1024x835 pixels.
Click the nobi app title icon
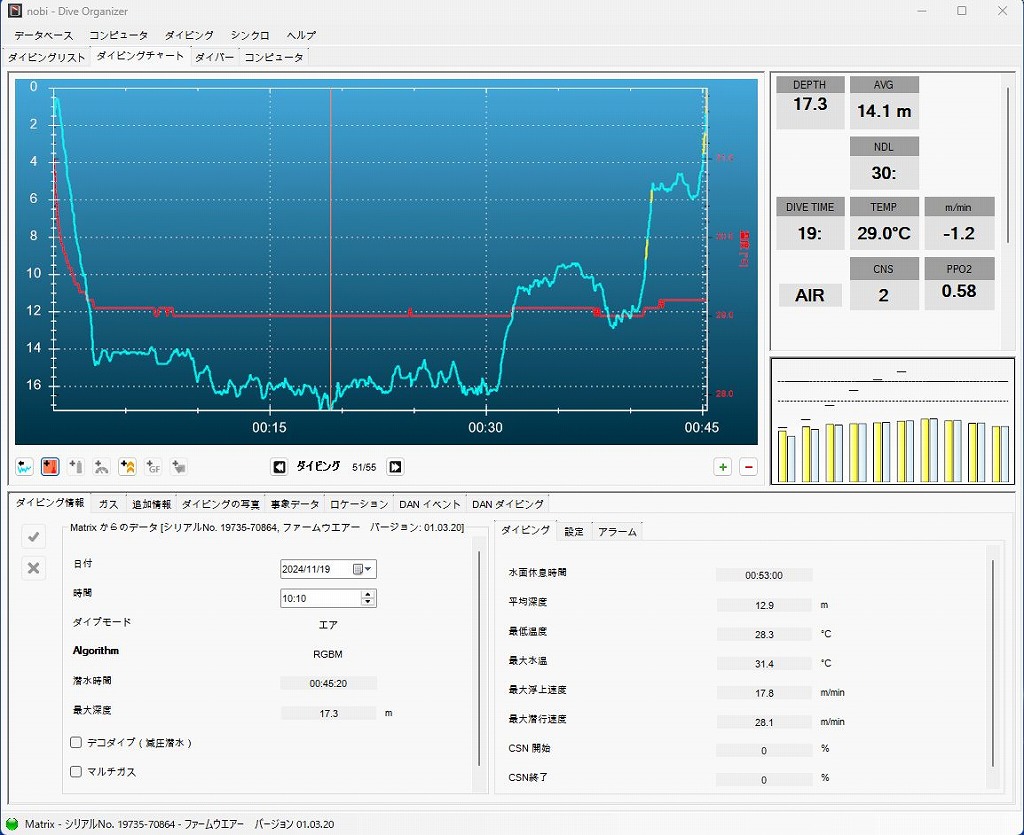(x=14, y=10)
